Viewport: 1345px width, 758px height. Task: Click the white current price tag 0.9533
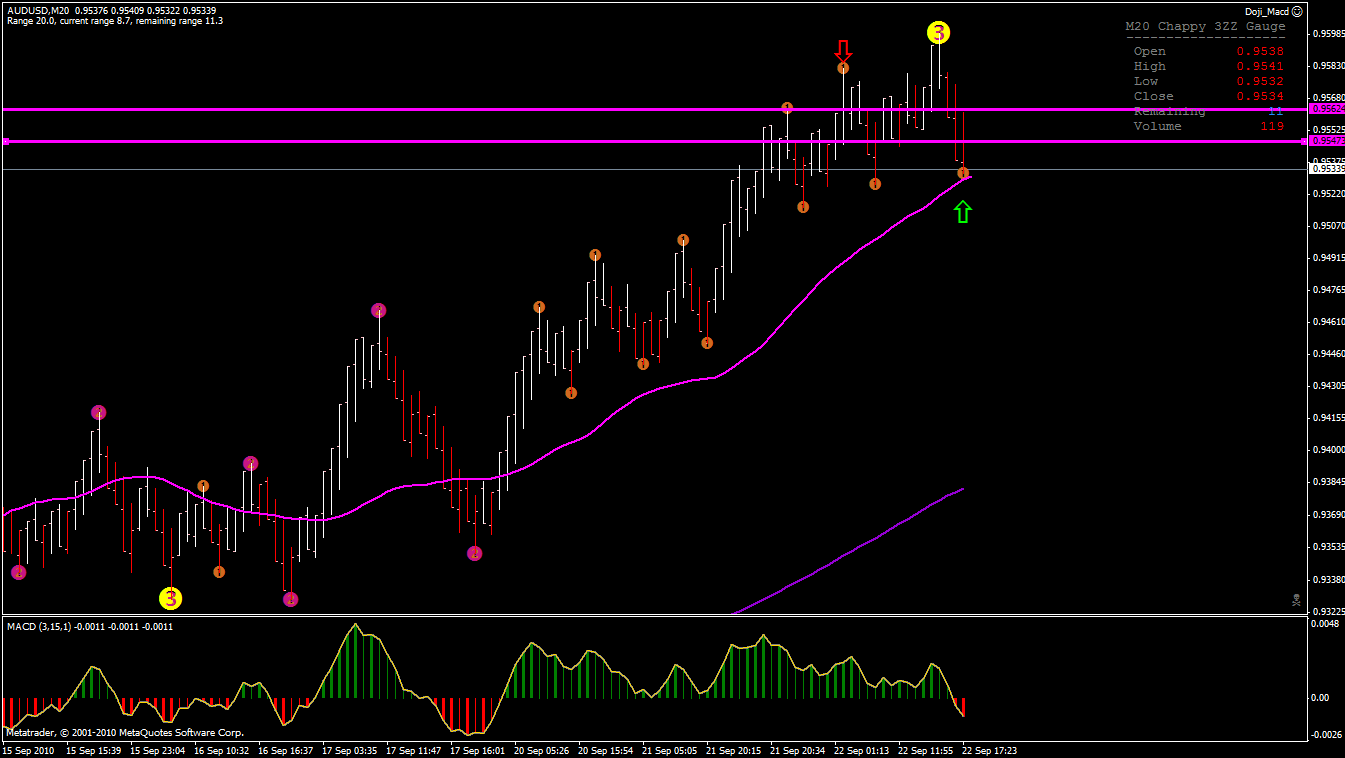point(1325,169)
